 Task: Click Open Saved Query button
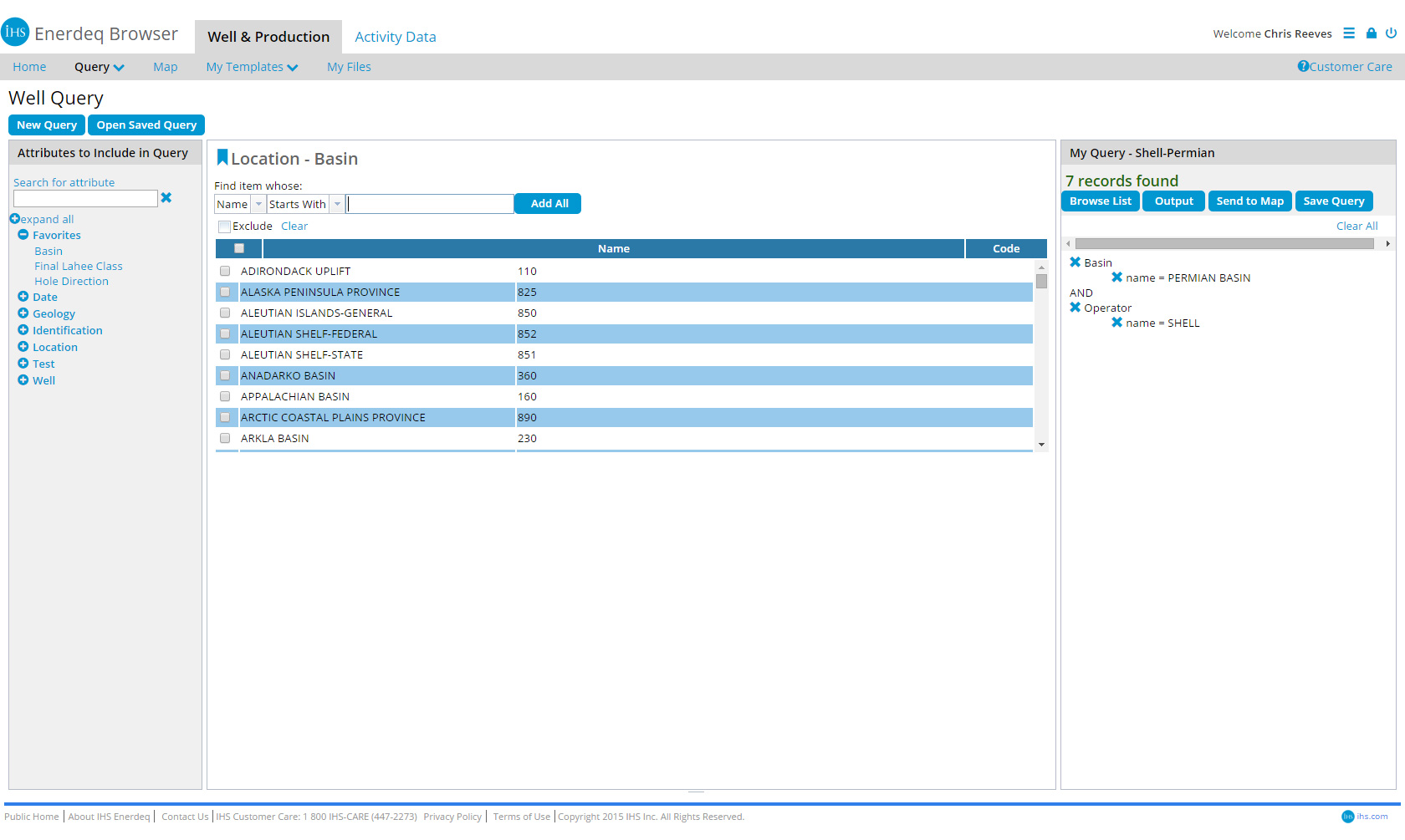(x=146, y=125)
